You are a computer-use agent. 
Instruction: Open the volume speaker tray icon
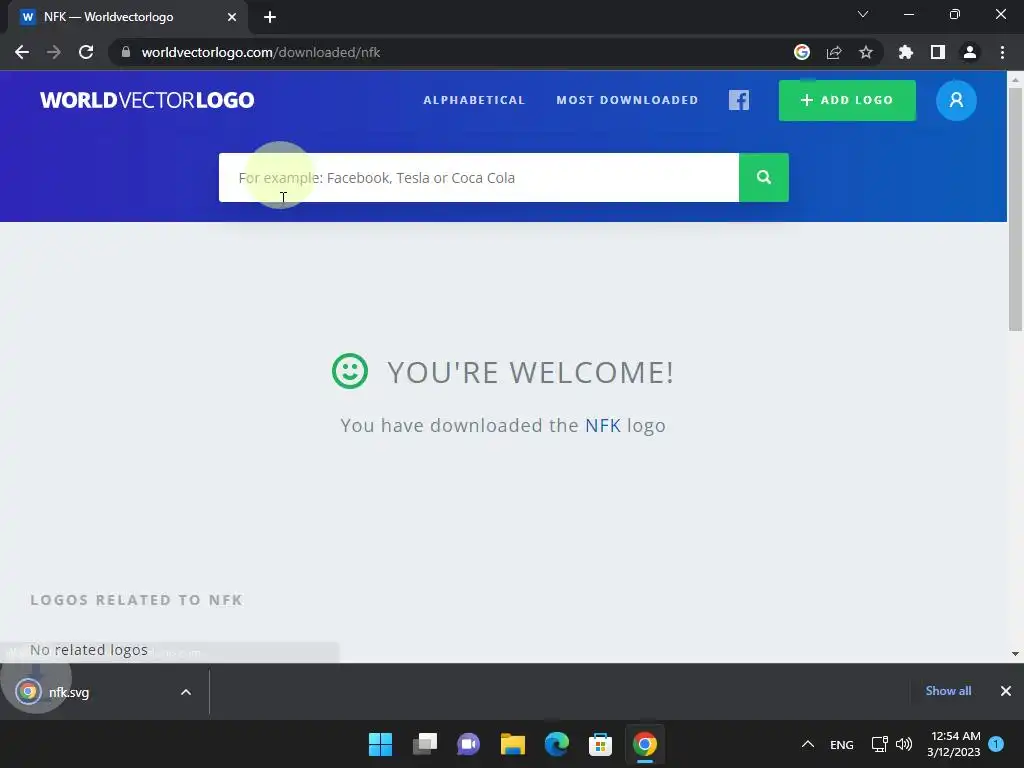click(x=904, y=744)
